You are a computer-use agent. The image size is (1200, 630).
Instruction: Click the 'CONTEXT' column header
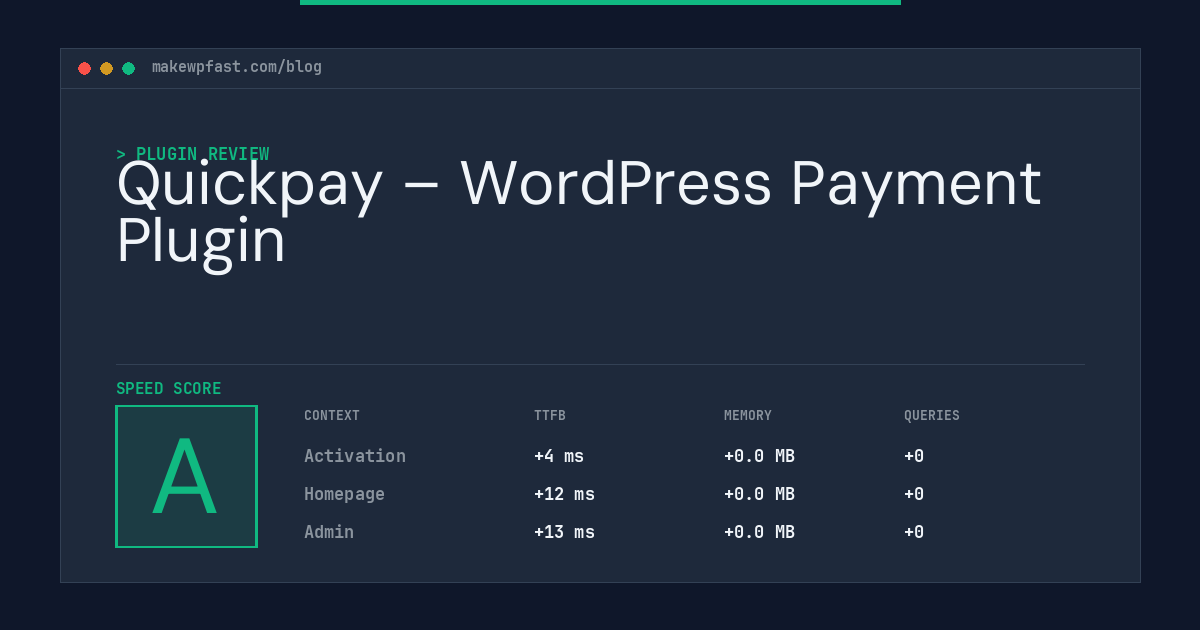tap(332, 415)
